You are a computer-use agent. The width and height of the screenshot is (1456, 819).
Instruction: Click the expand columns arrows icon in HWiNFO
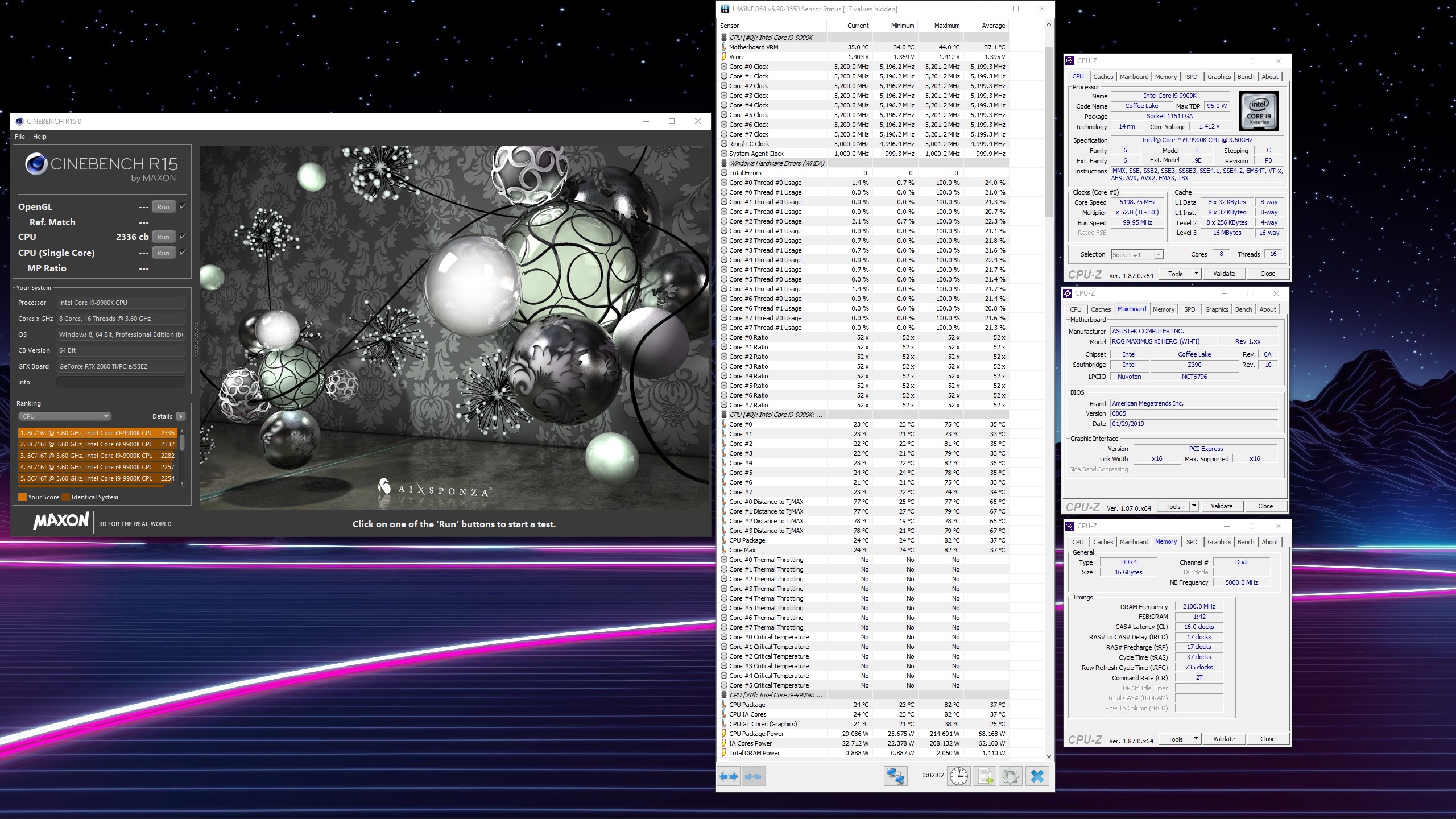tap(729, 776)
